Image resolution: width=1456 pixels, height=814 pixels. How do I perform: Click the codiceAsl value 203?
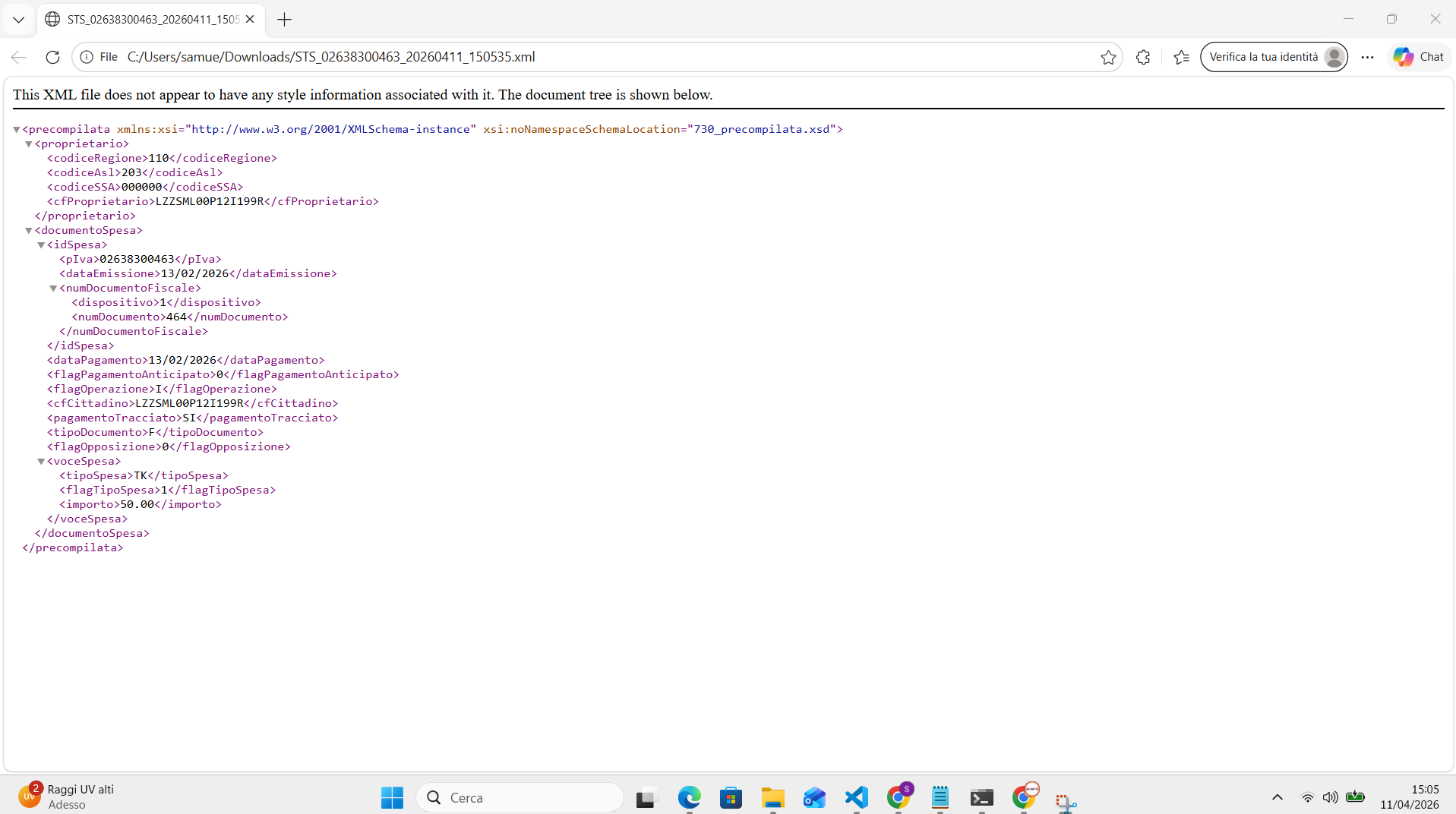[x=131, y=172]
